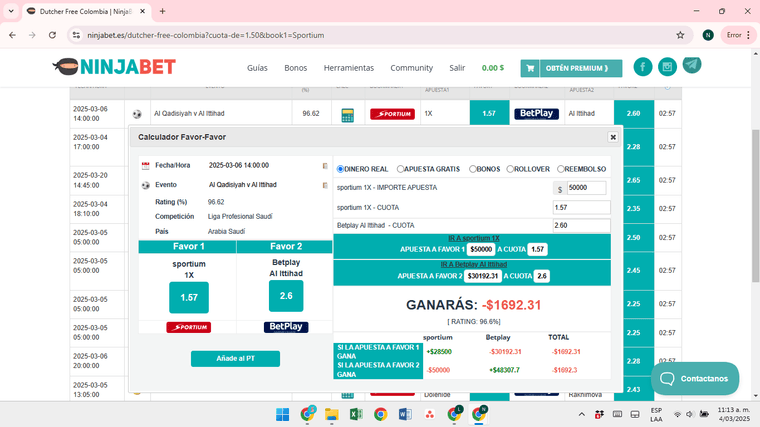Click Salir to log out
The height and width of the screenshot is (427, 760).
(x=457, y=68)
